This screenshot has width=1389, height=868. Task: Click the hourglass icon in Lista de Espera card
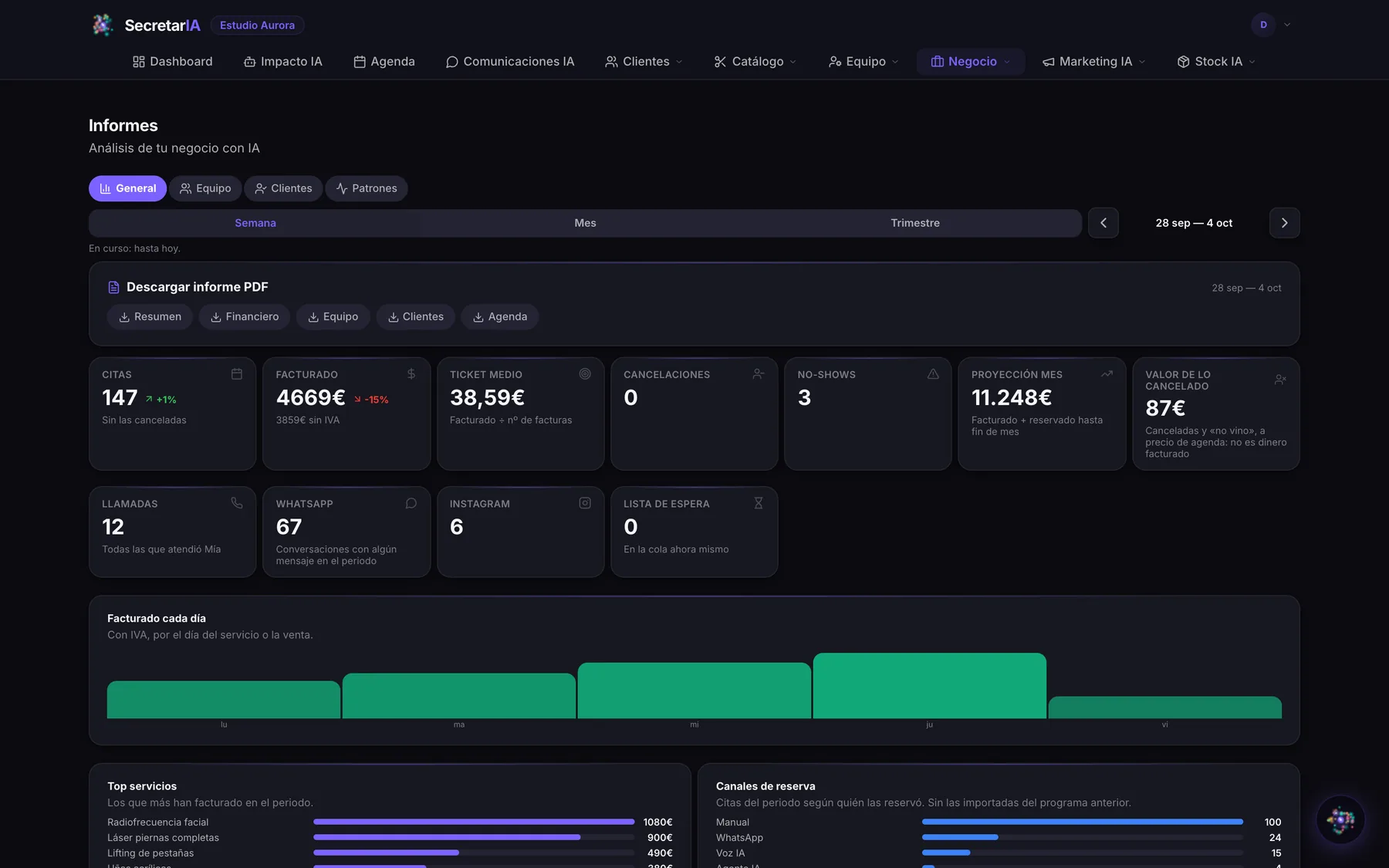coord(759,503)
